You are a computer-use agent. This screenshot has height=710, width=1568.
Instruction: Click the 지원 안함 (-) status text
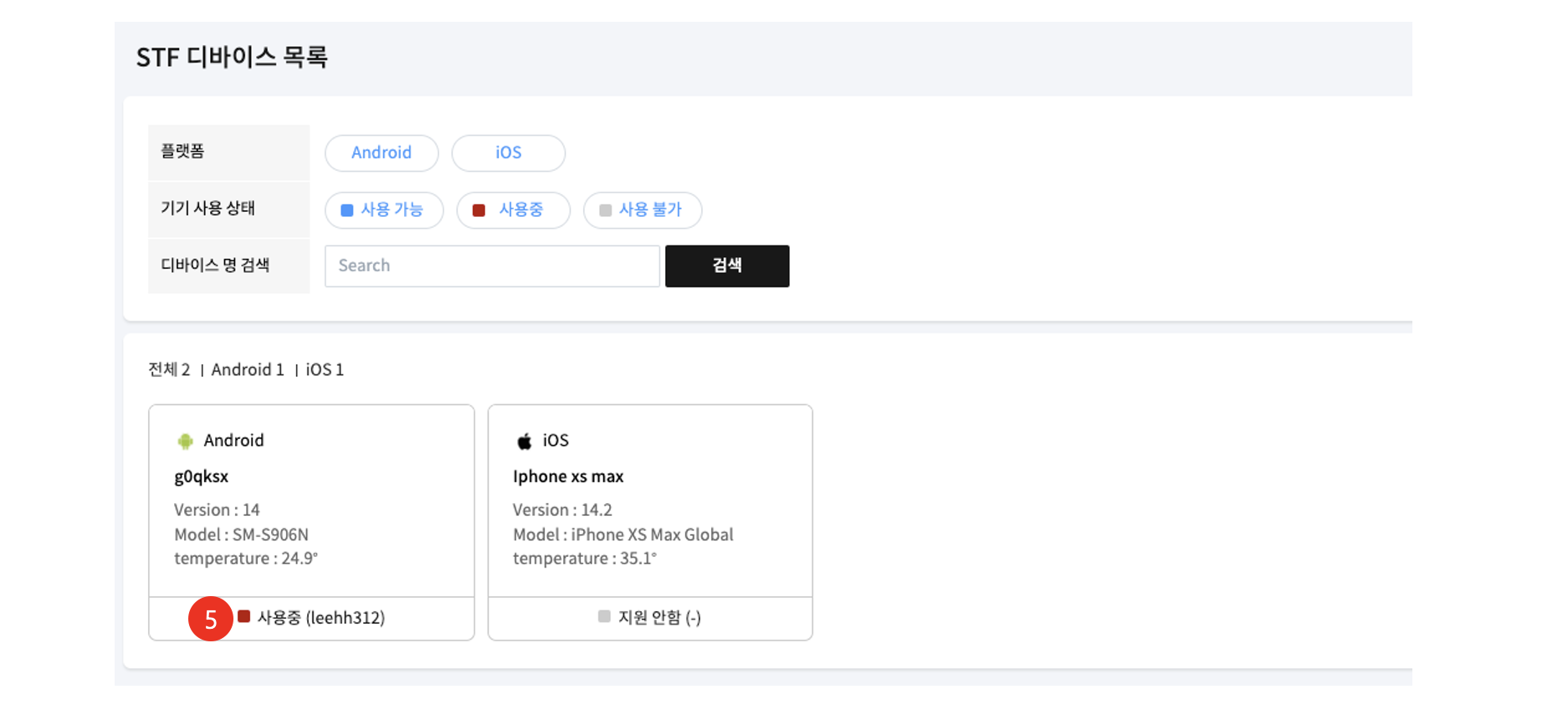pos(659,618)
